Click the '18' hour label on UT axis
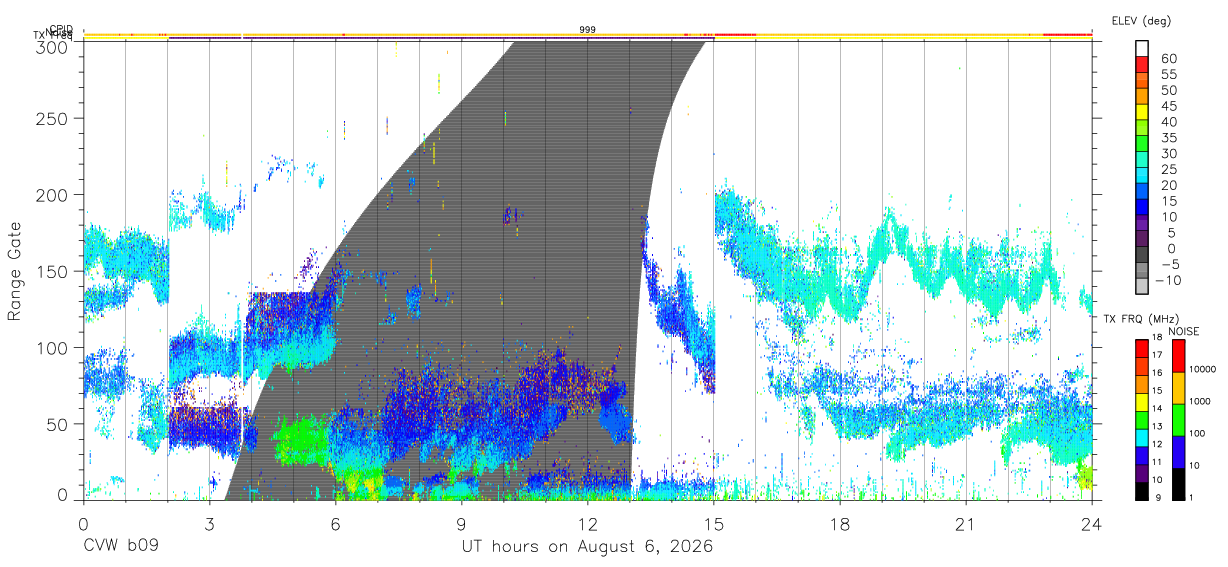Image resolution: width=1228 pixels, height=567 pixels. 839,523
